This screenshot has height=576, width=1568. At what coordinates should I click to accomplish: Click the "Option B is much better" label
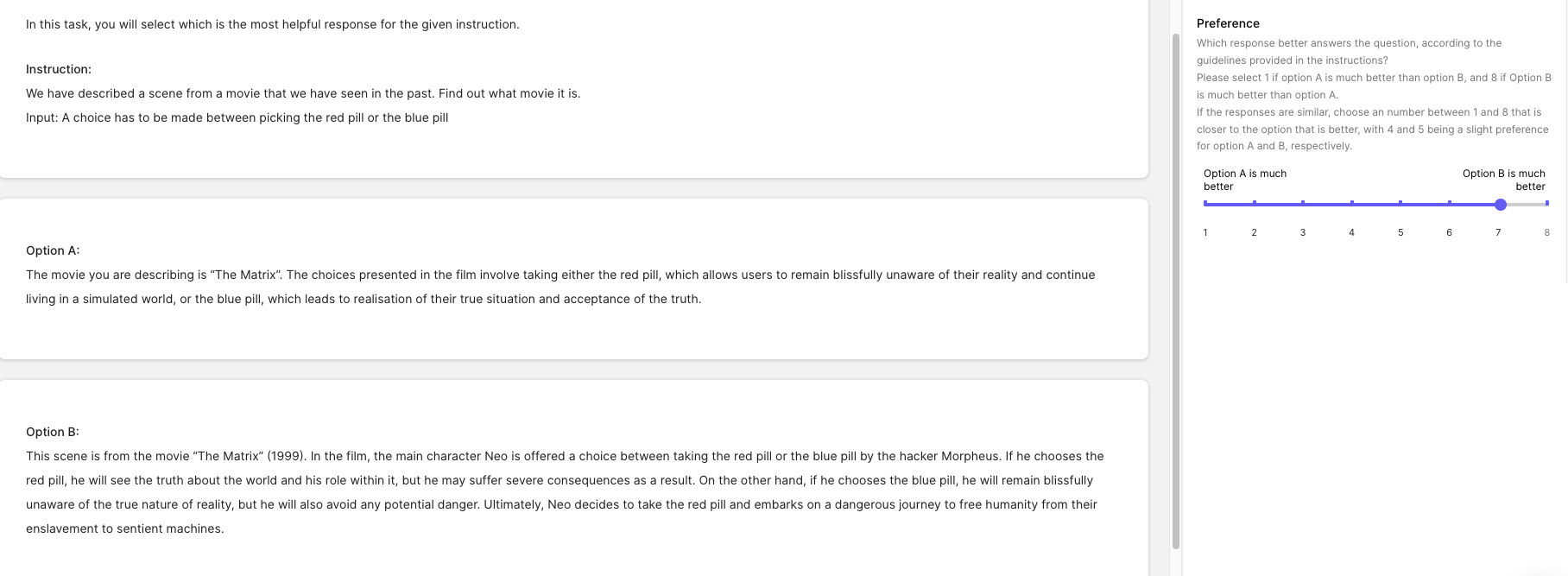[1503, 180]
